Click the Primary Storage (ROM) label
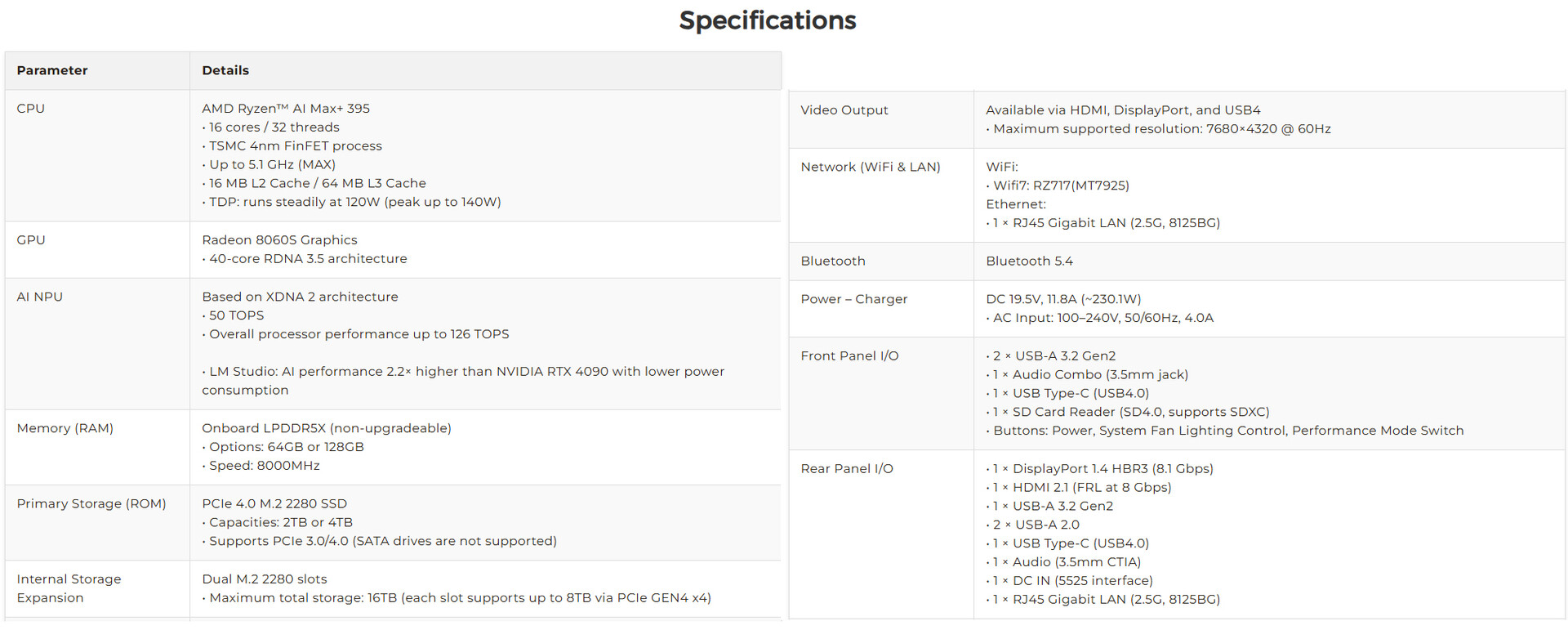1568x630 pixels. (x=91, y=504)
